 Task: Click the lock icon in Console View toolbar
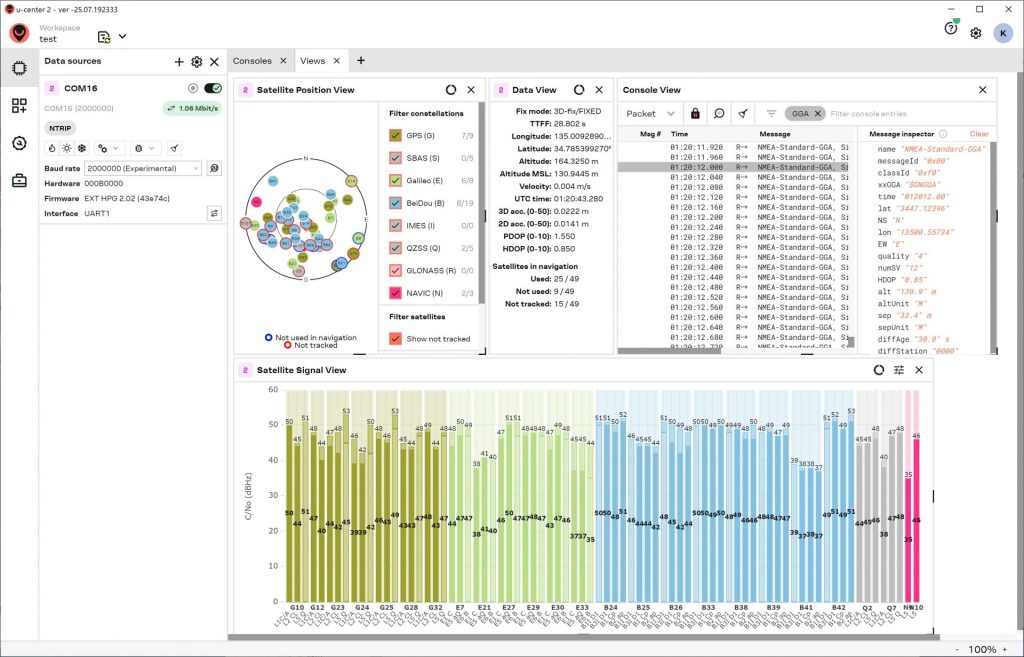[695, 114]
